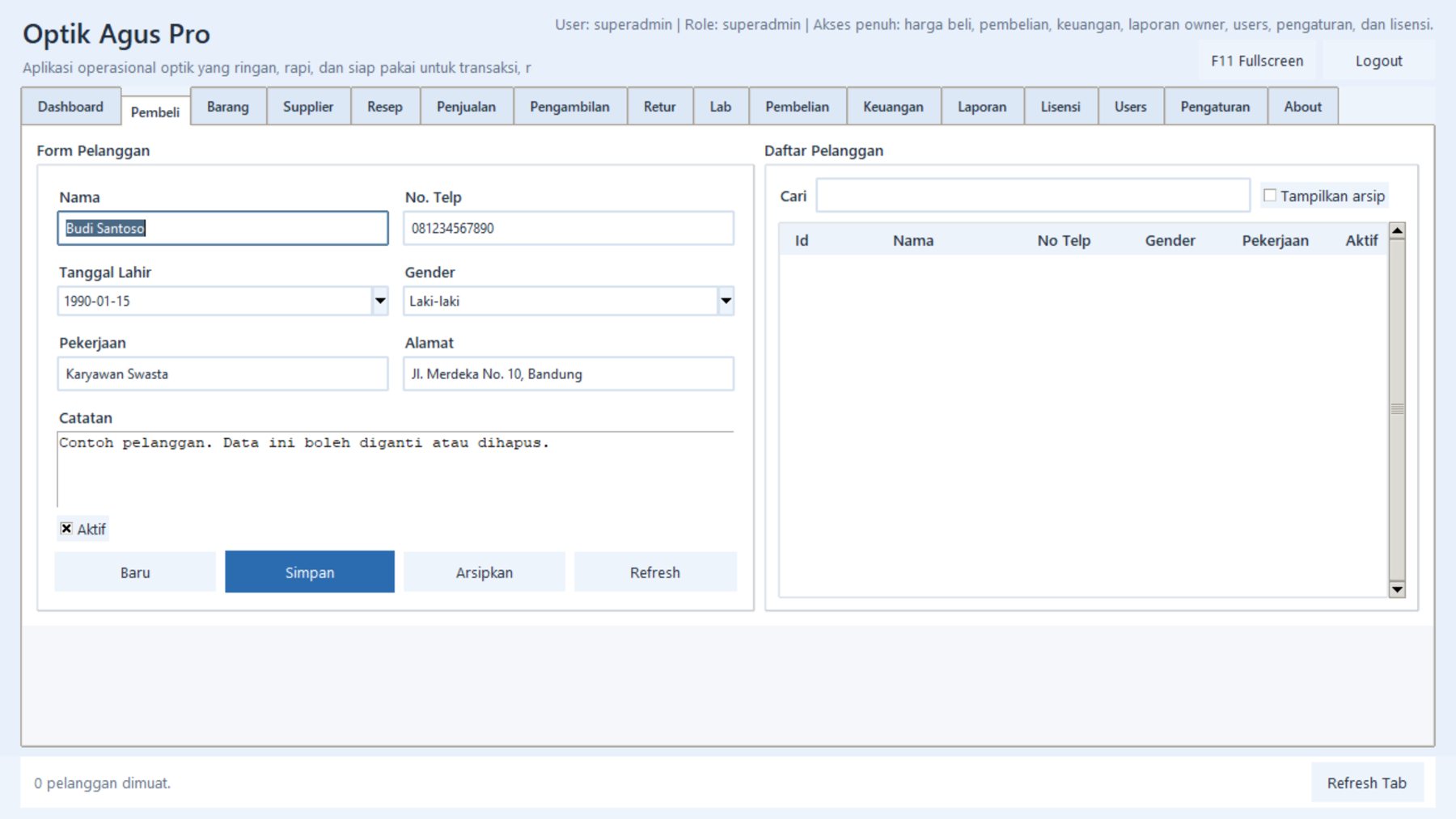Image resolution: width=1456 pixels, height=819 pixels.
Task: Create a new customer with Baru
Action: (135, 572)
